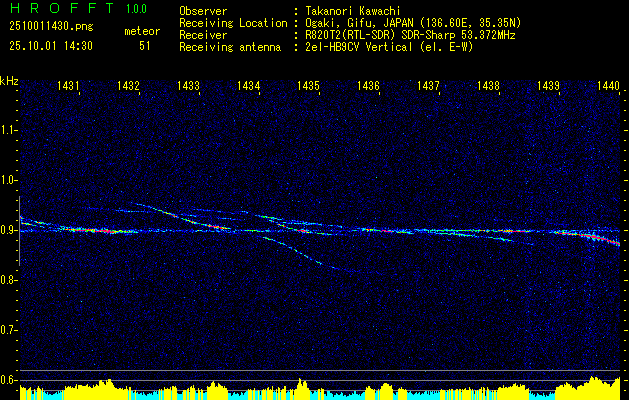
Task: Click the 1436 time axis marker
Action: coord(368,85)
